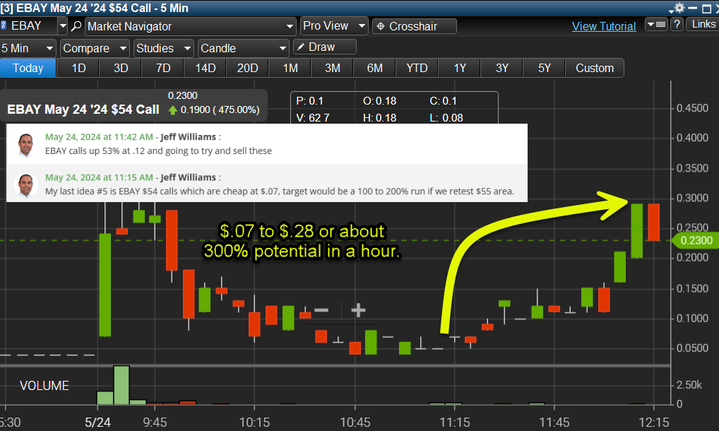
Task: Click Jeff Williams avatar on 11:42 AM post
Action: tap(26, 144)
